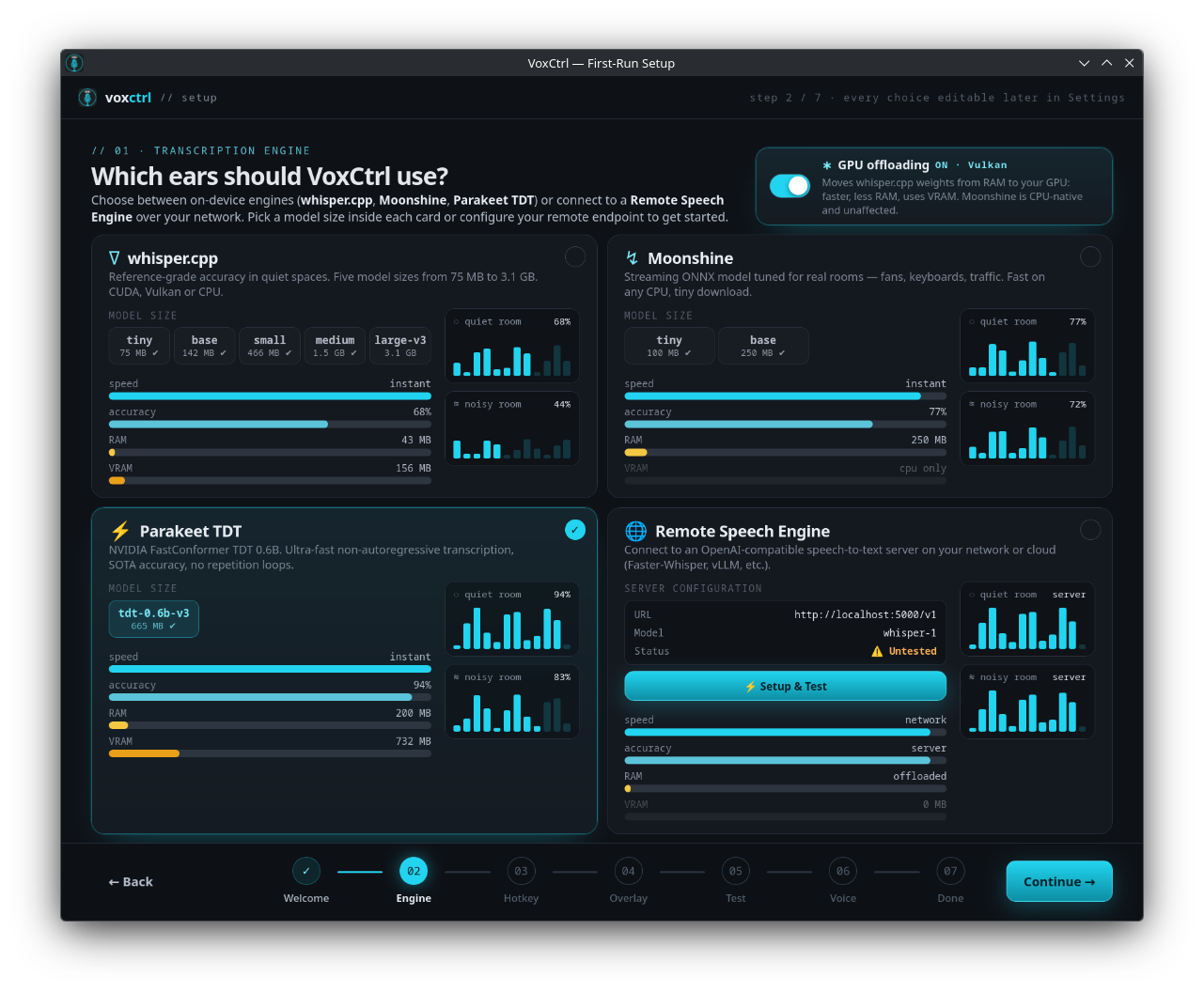Image resolution: width=1204 pixels, height=993 pixels.
Task: Choose the large-v3 3.1 GB model
Action: pyautogui.click(x=400, y=346)
